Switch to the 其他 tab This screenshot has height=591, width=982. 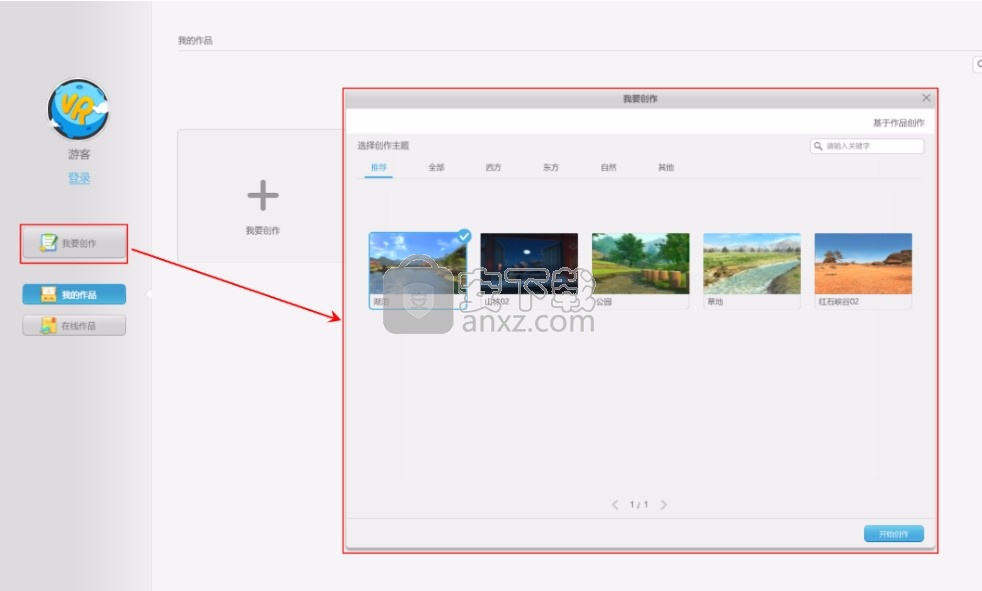tap(666, 167)
